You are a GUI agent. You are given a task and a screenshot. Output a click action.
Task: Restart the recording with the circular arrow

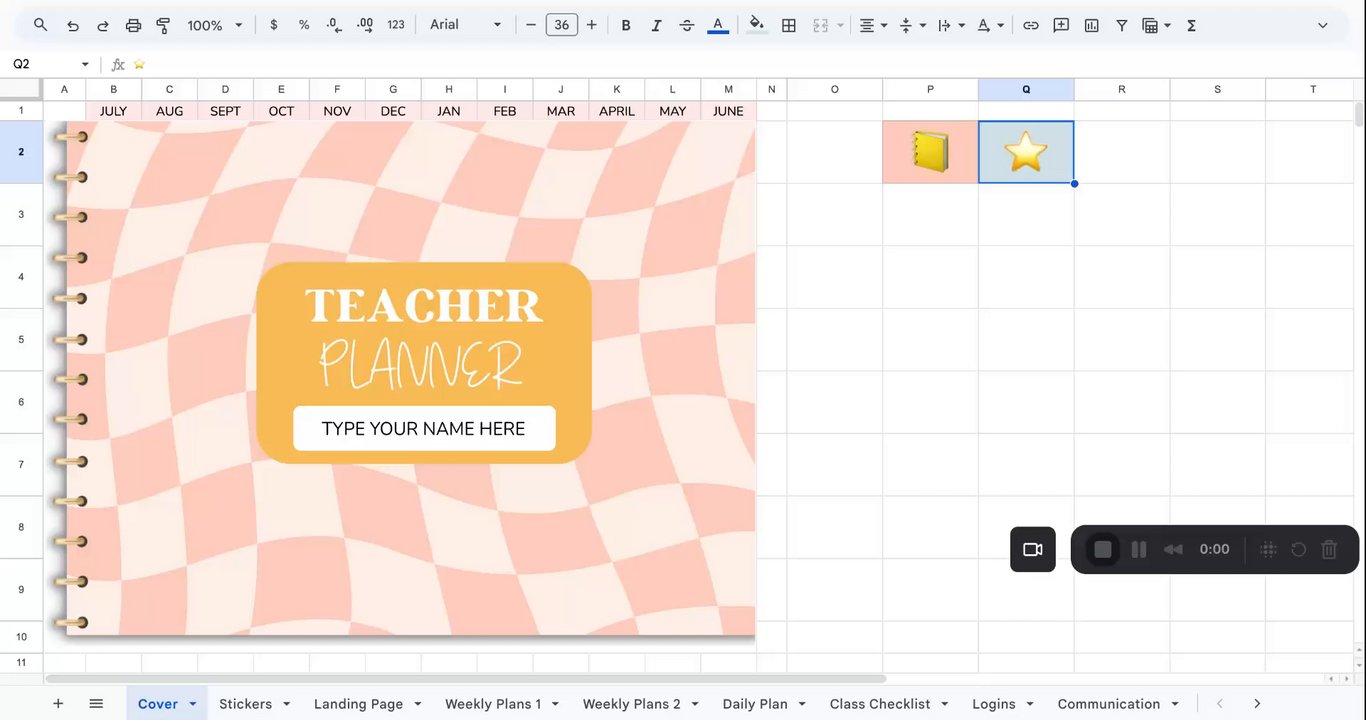[x=1299, y=549]
